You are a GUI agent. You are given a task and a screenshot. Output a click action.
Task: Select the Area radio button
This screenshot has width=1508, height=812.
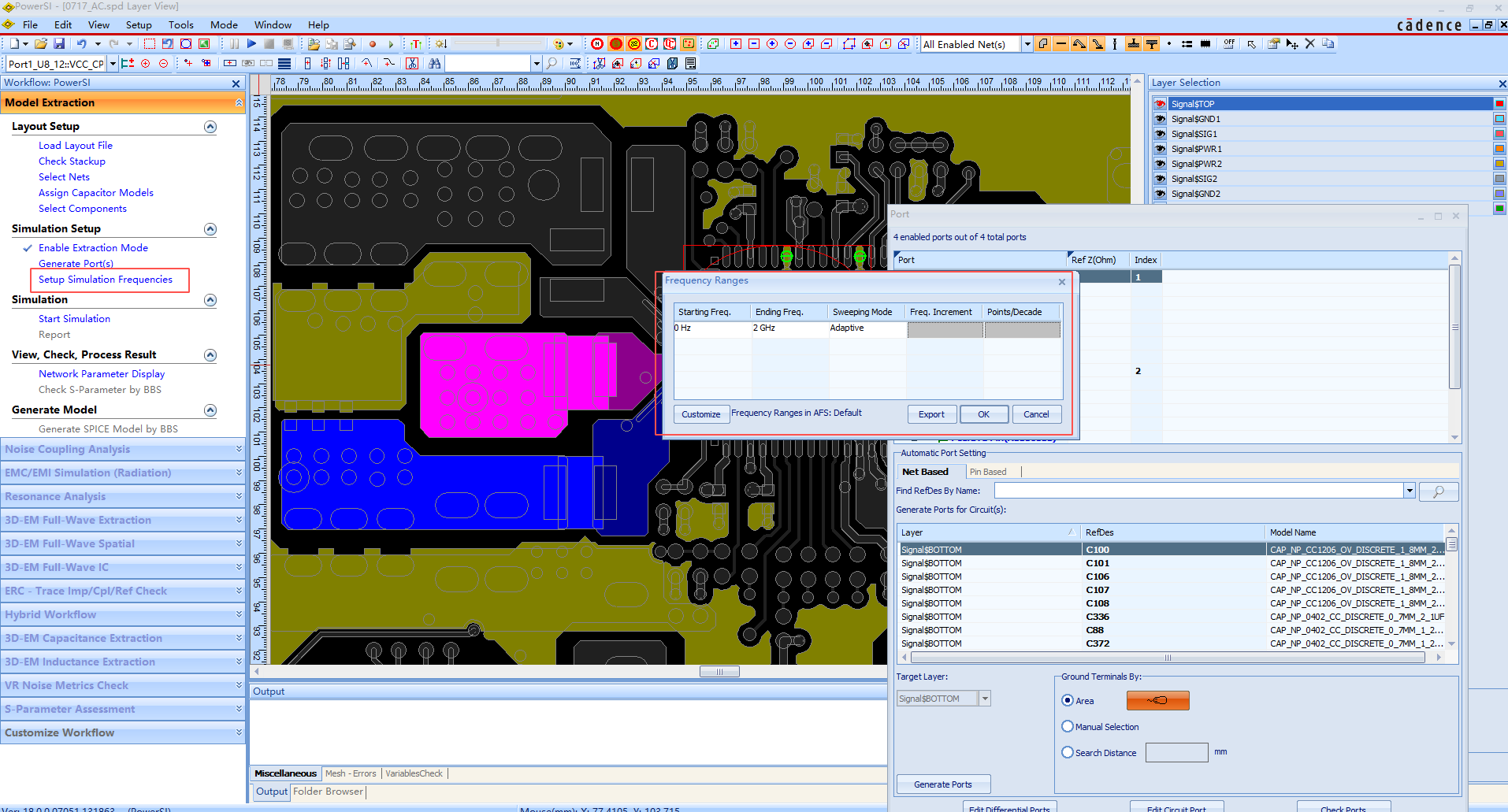pos(1068,700)
